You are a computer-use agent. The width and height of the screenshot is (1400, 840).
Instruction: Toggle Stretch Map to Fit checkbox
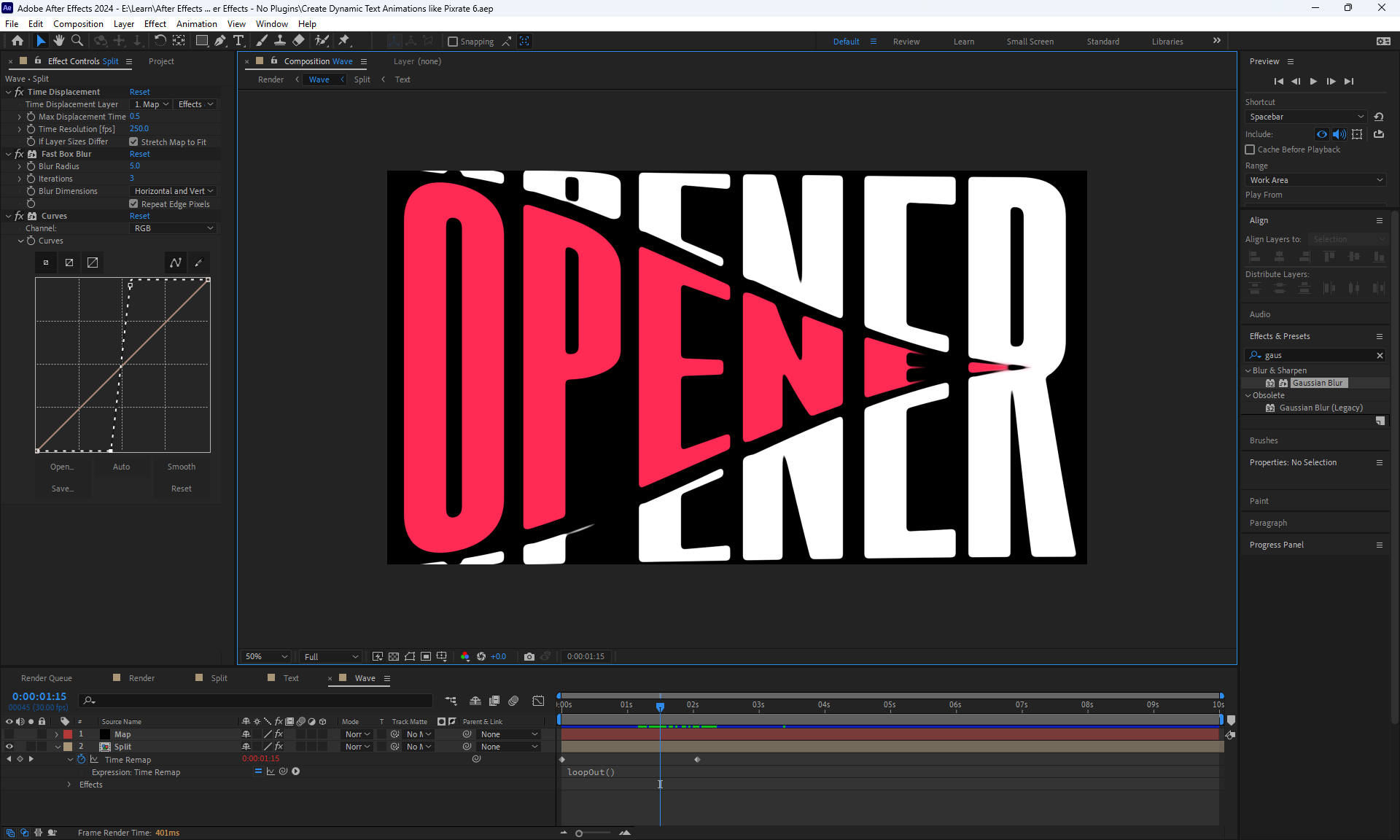tap(133, 142)
